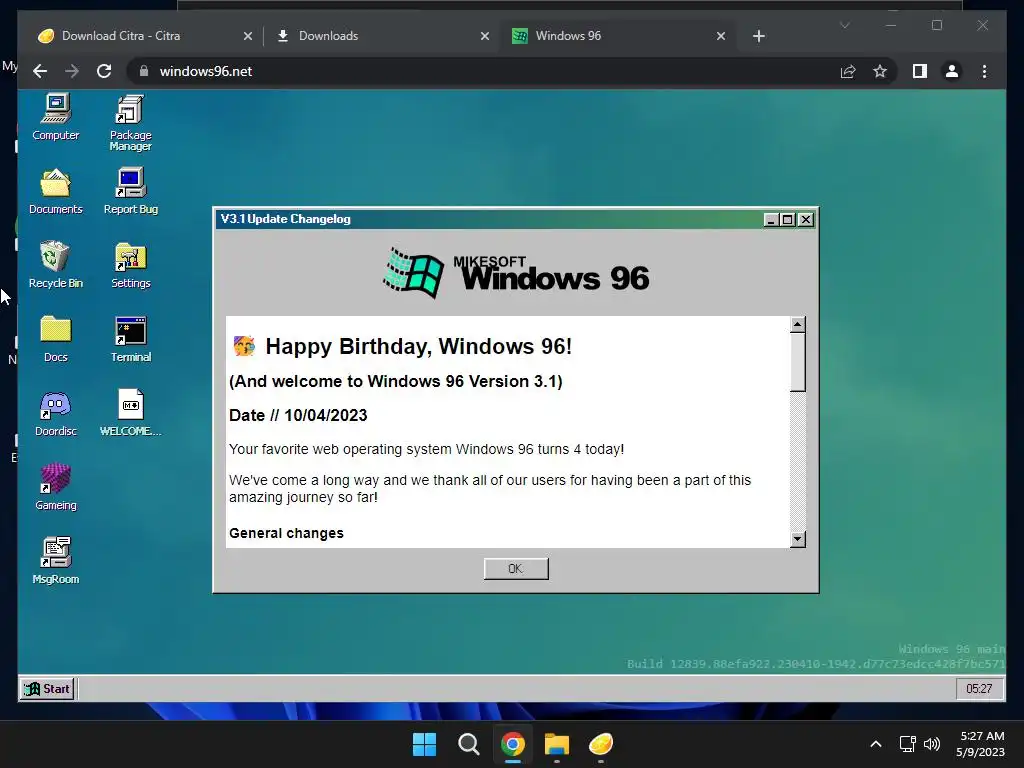This screenshot has width=1024, height=768.
Task: Share this page using share icon
Action: [x=848, y=71]
